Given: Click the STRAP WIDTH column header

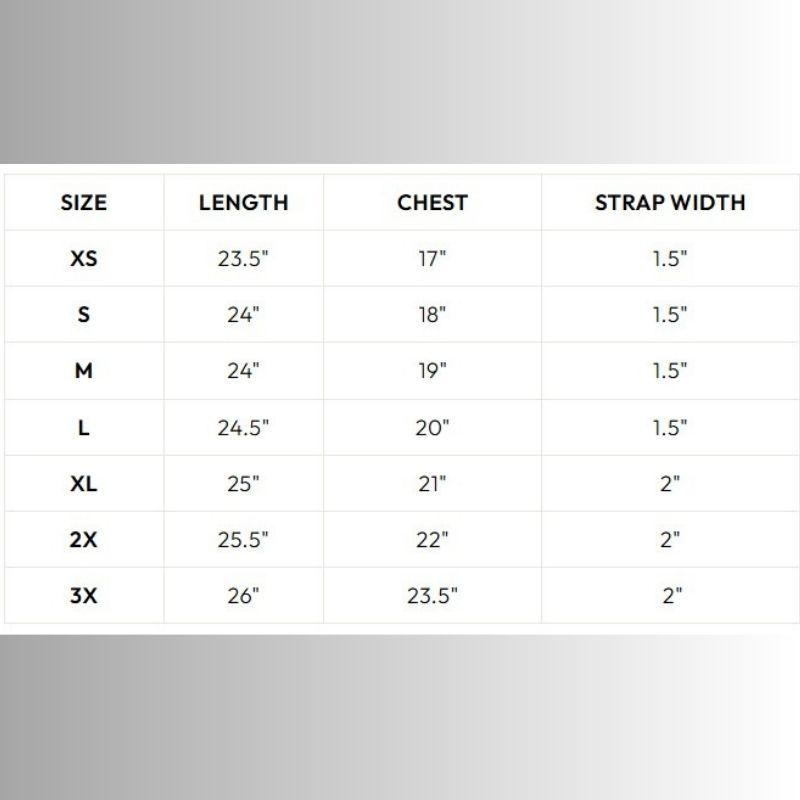Looking at the screenshot, I should pyautogui.click(x=670, y=203).
